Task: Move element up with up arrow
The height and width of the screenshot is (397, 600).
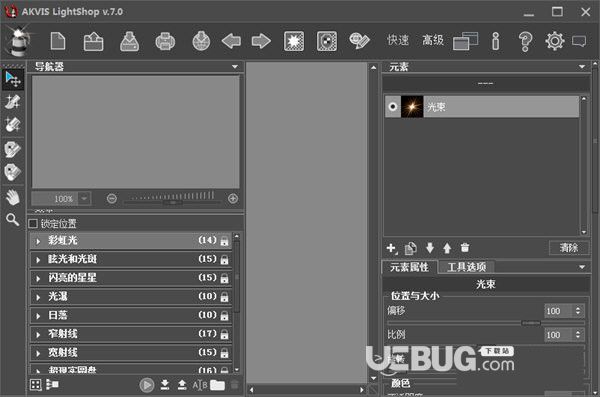Action: tap(447, 248)
